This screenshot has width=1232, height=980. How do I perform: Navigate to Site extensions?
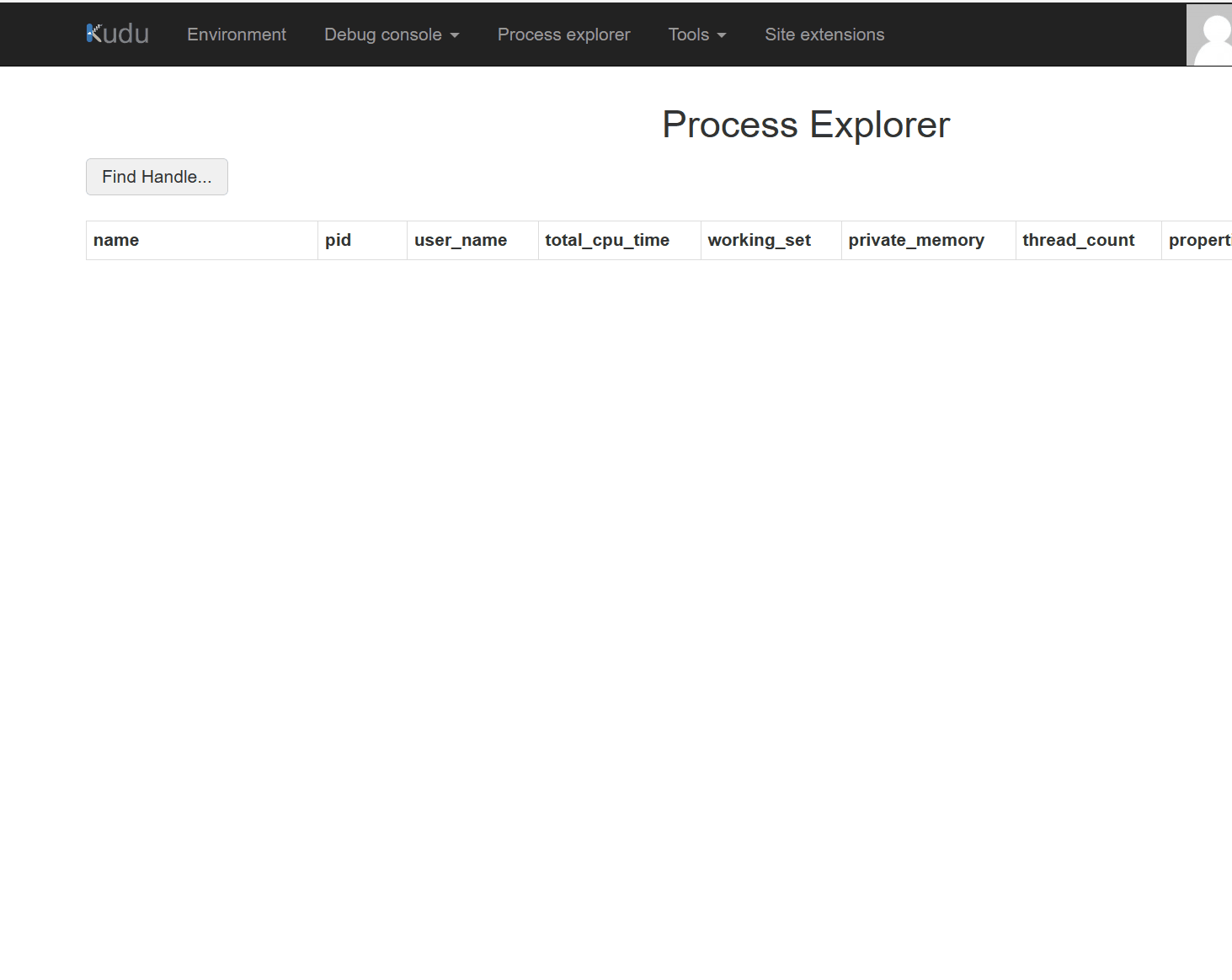coord(824,35)
